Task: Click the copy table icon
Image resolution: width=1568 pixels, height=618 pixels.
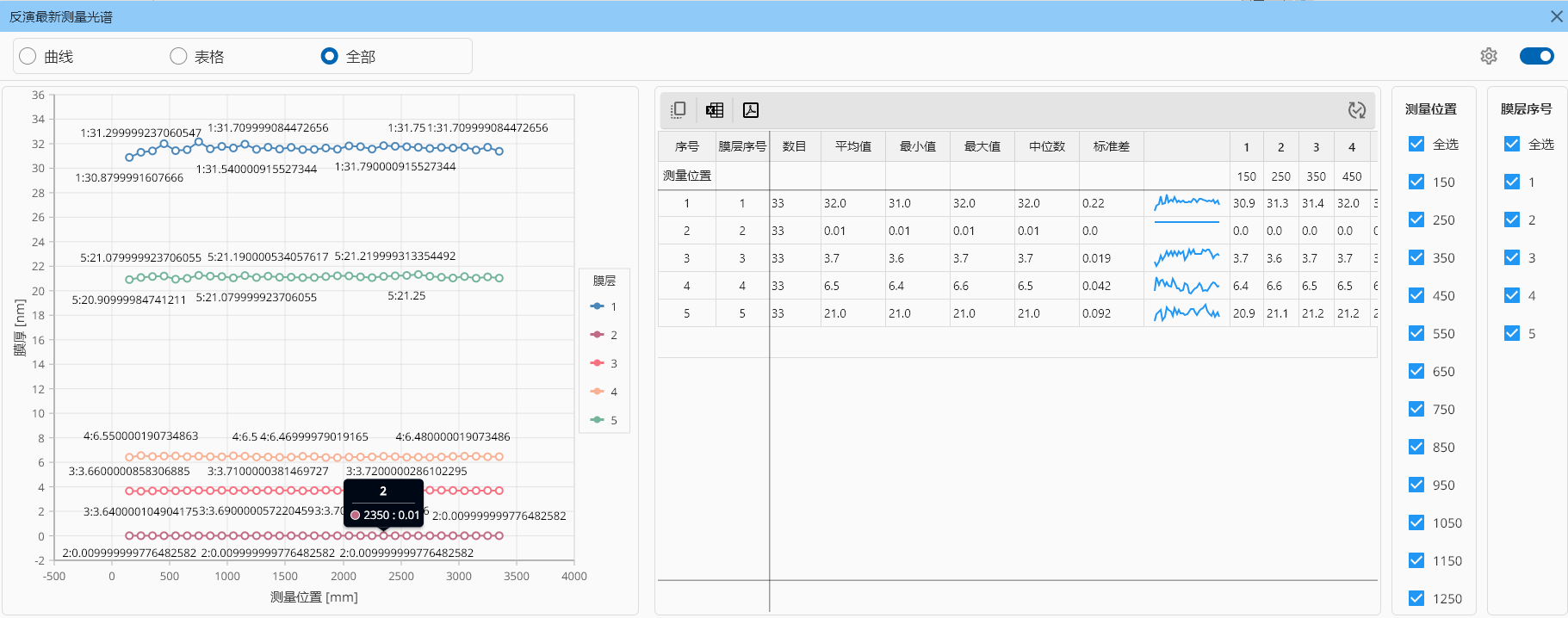Action: click(x=679, y=110)
